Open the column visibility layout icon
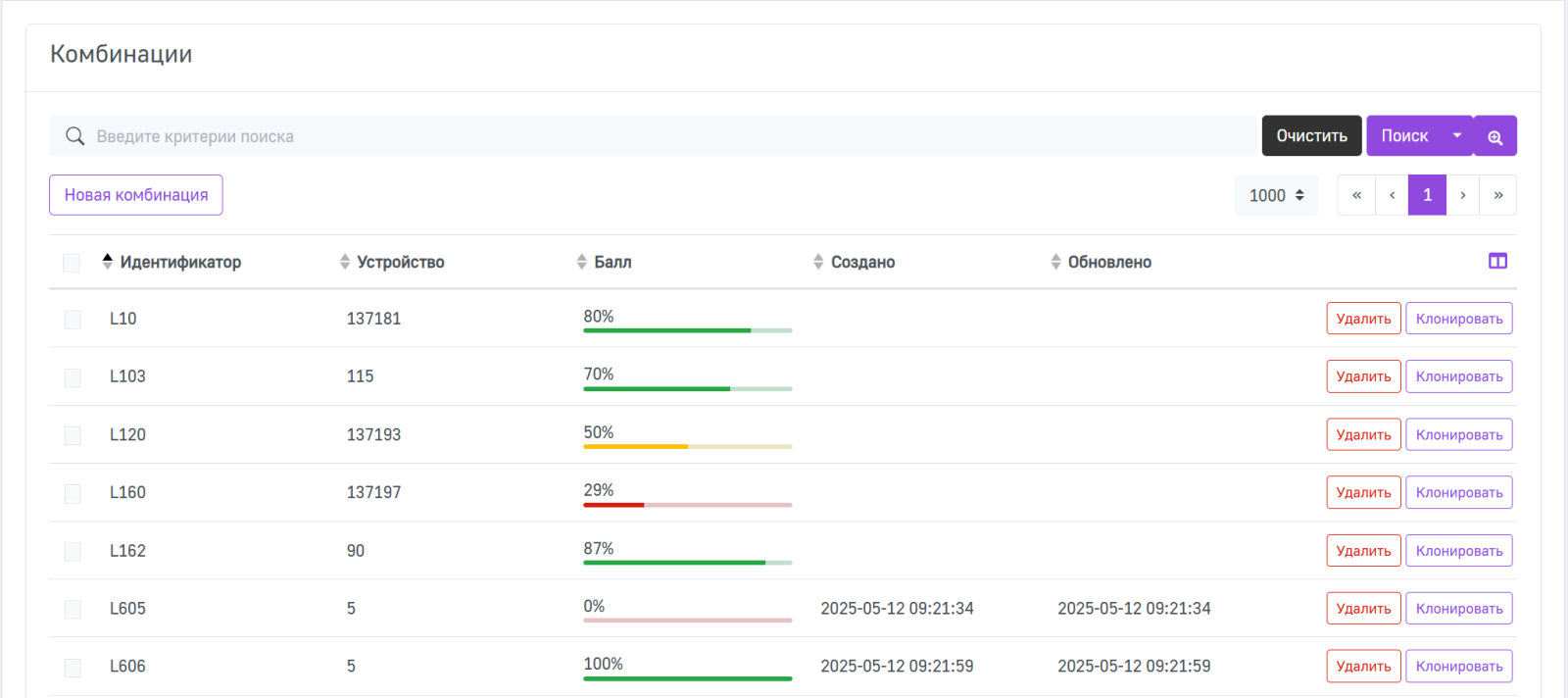Image resolution: width=1568 pixels, height=698 pixels. pos(1497,261)
